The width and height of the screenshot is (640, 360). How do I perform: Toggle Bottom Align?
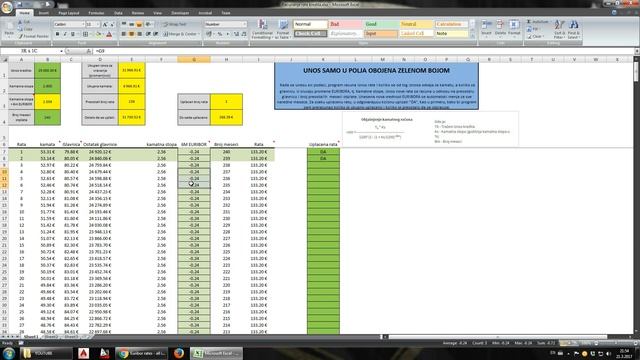pyautogui.click(x=139, y=24)
